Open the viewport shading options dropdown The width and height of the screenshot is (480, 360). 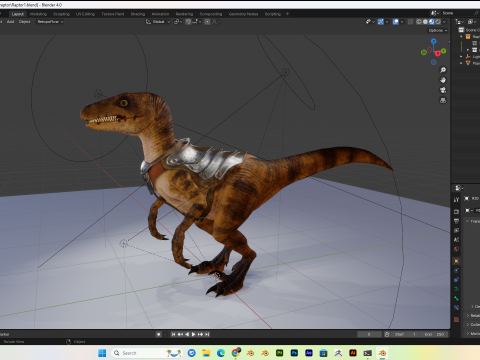coord(444,22)
